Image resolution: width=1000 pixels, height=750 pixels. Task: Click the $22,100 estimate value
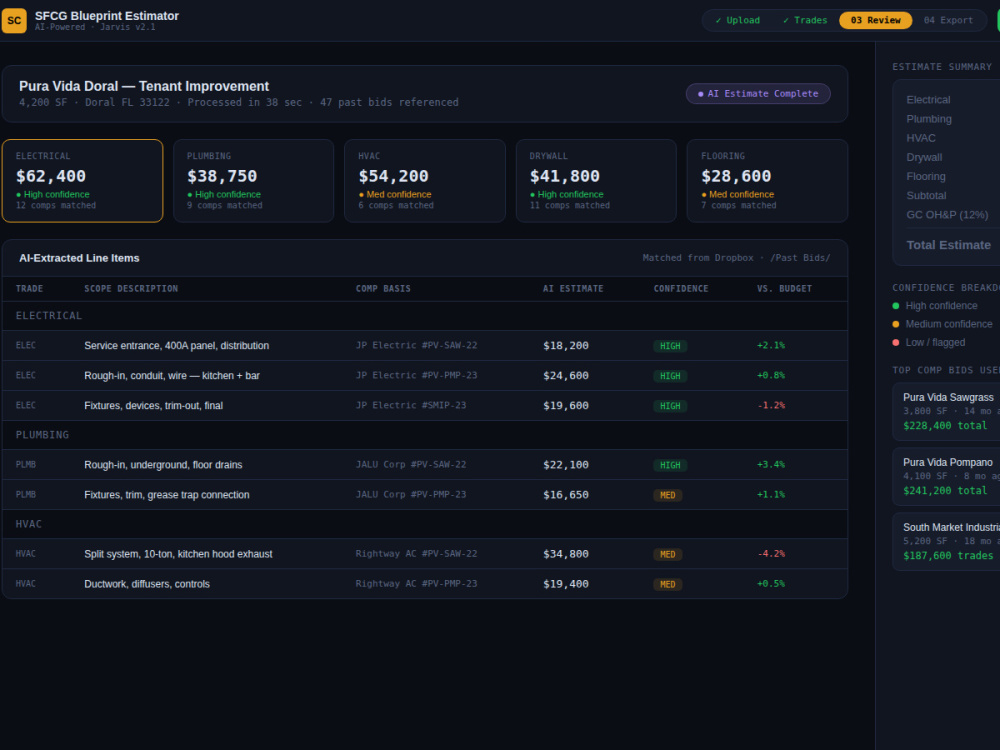[x=566, y=465]
